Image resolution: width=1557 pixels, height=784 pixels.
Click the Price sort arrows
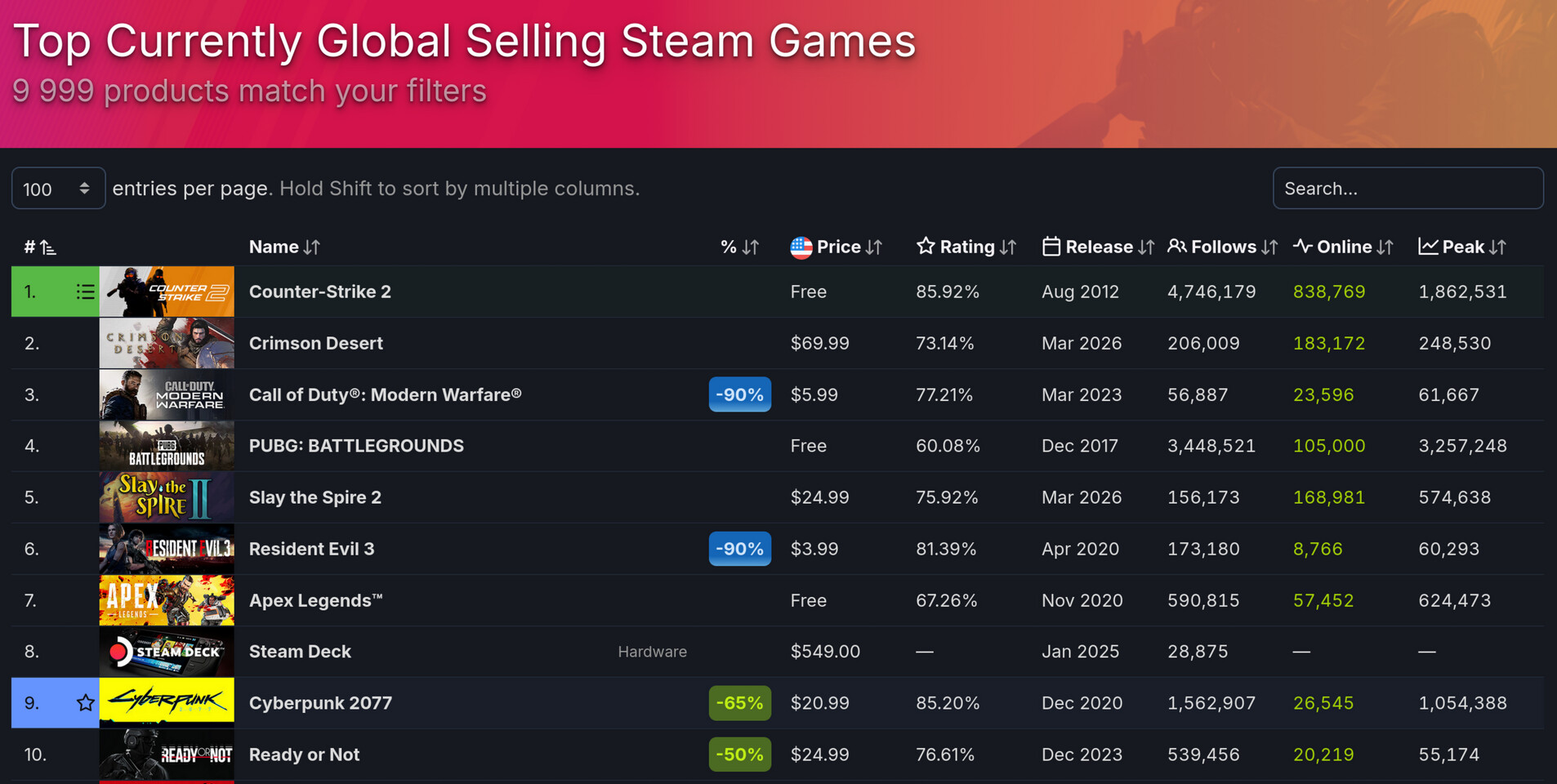tap(874, 247)
